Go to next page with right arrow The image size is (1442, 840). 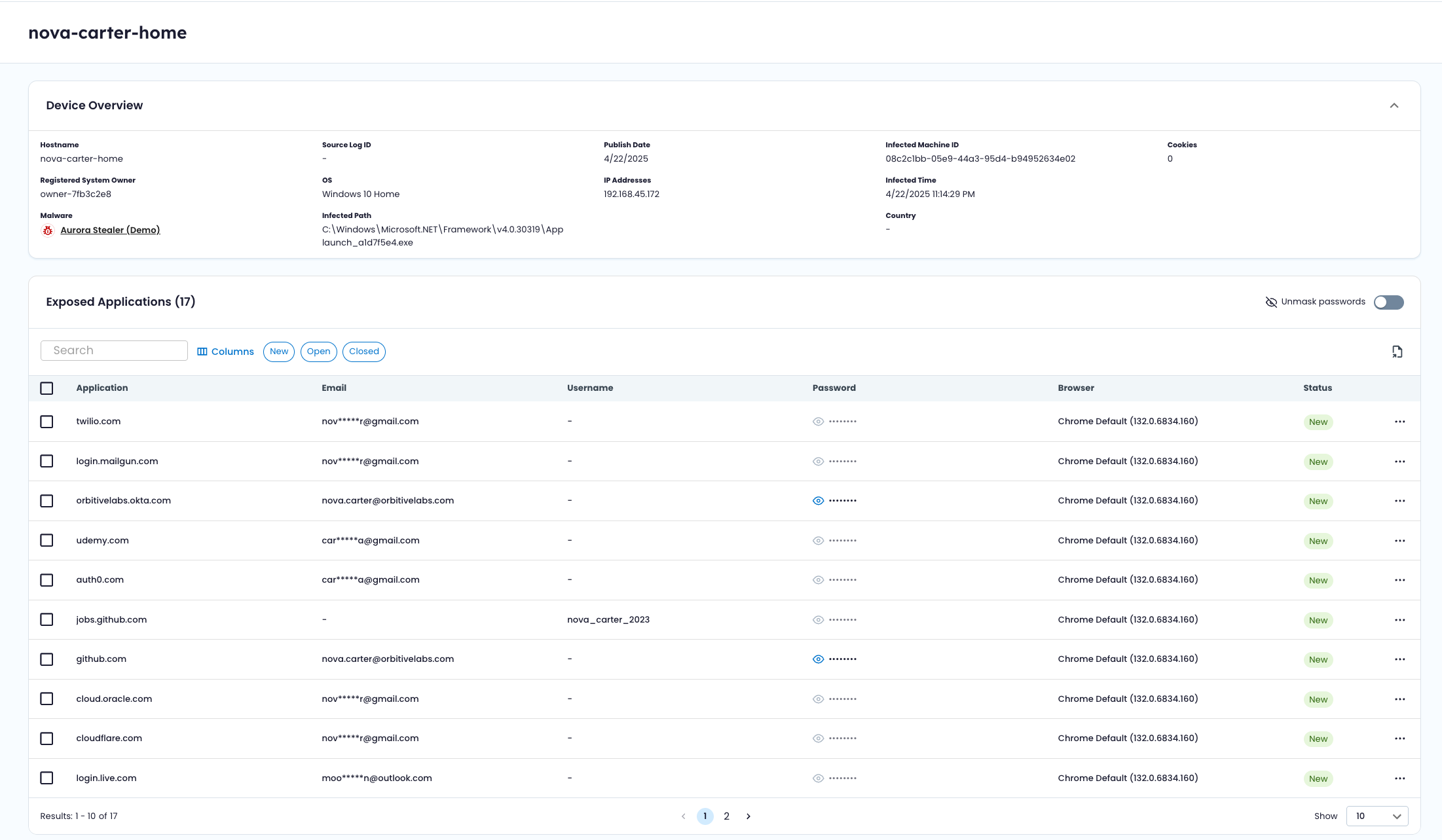(x=749, y=816)
